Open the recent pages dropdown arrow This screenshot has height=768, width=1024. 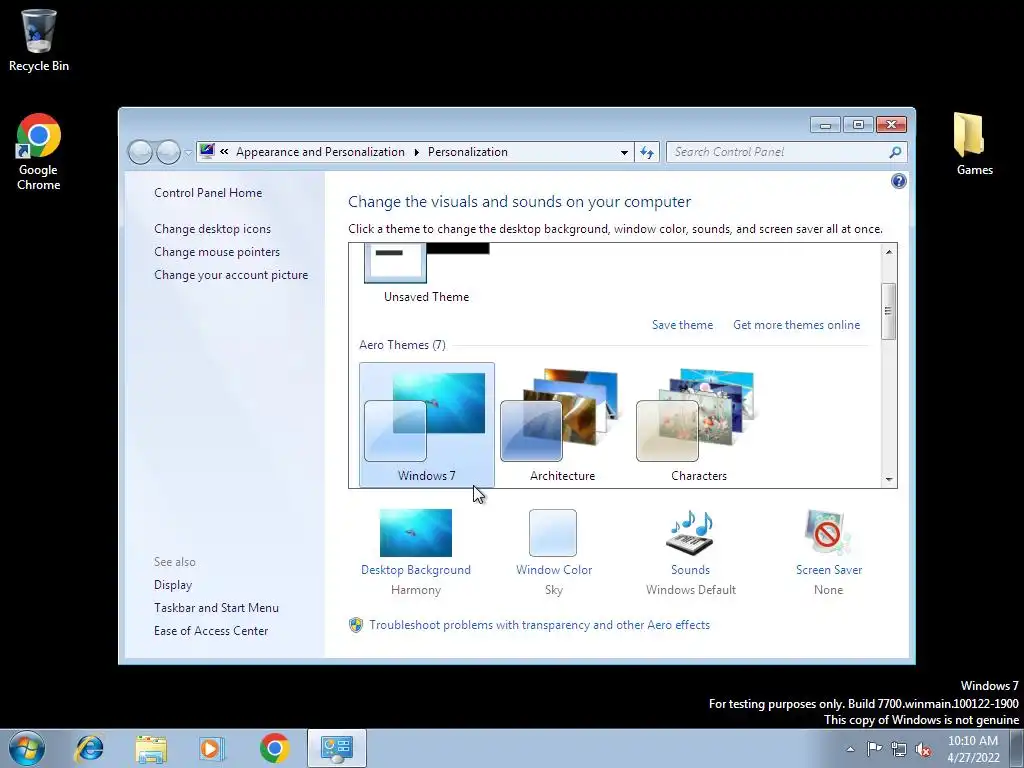[188, 153]
